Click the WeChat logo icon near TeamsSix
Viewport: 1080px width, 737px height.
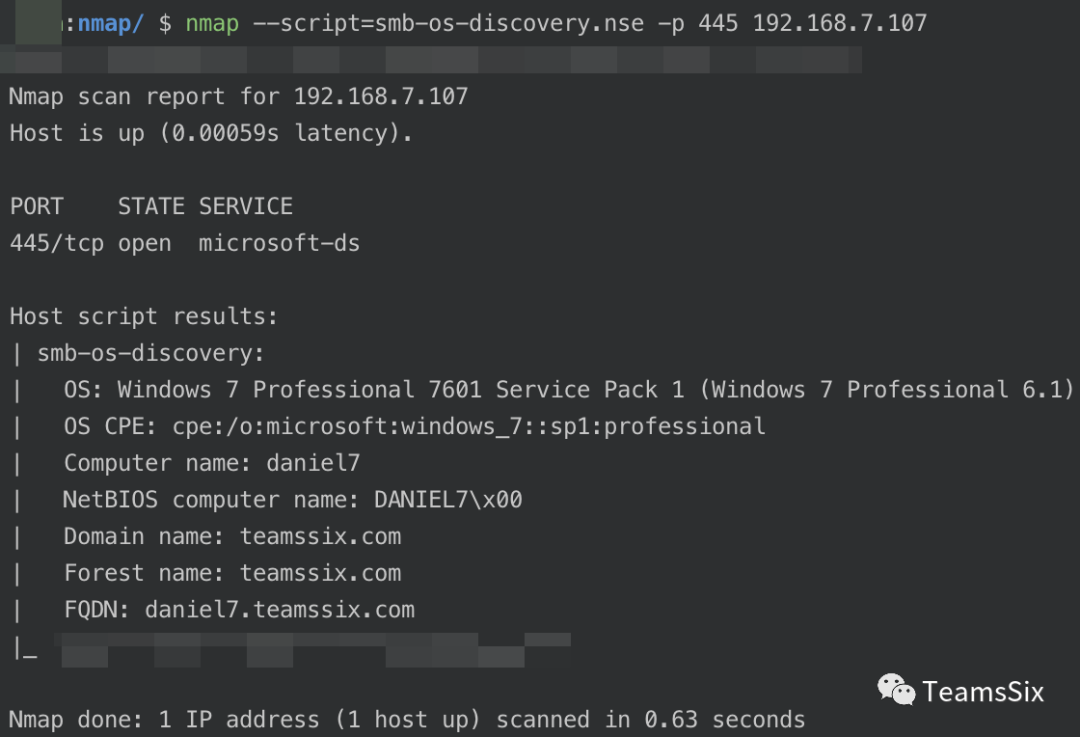(x=895, y=689)
